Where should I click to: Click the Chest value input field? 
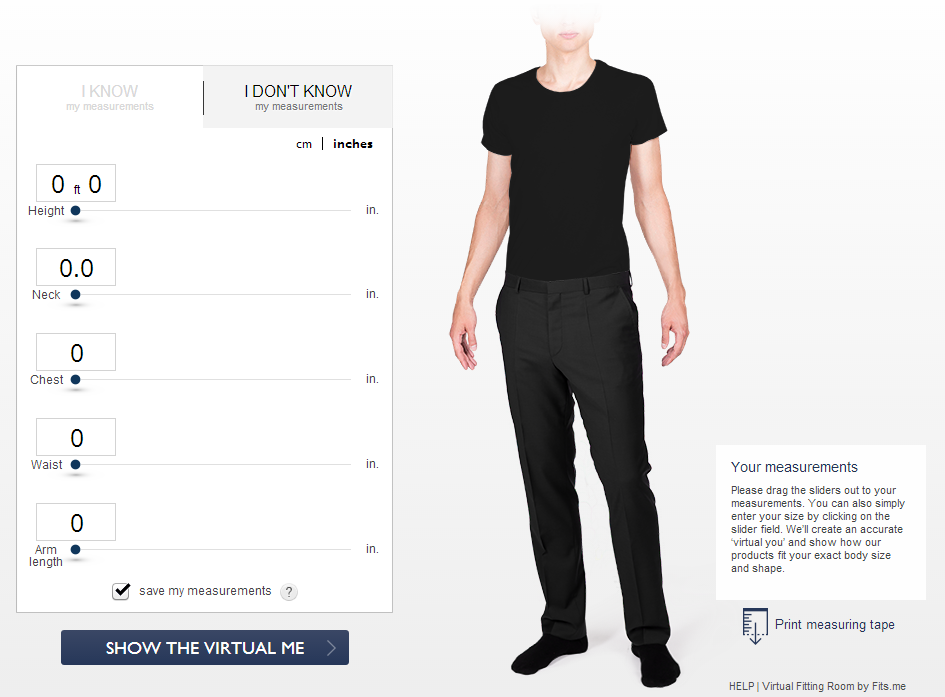pyautogui.click(x=76, y=352)
